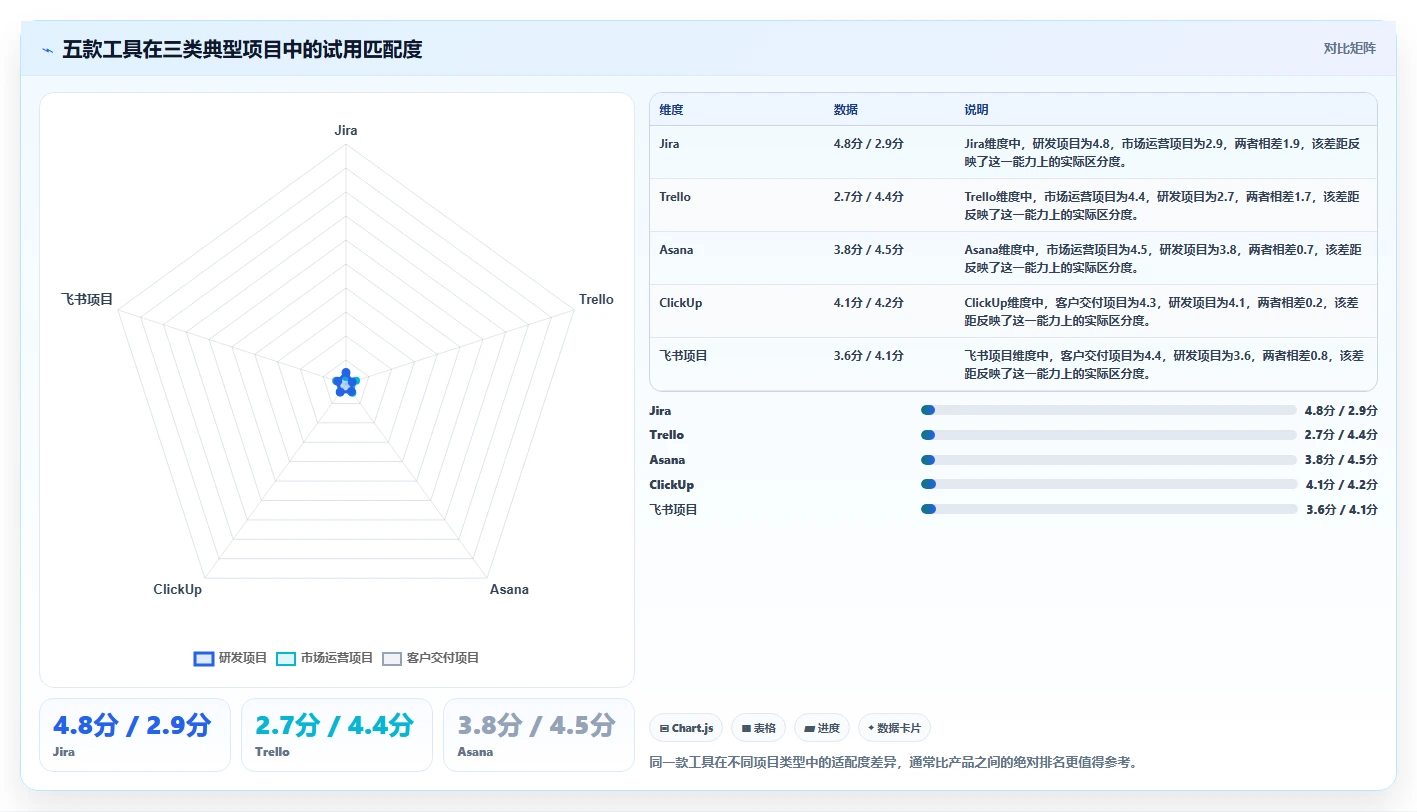
Task: Toggle the 研发项目 legend item
Action: click(x=231, y=658)
